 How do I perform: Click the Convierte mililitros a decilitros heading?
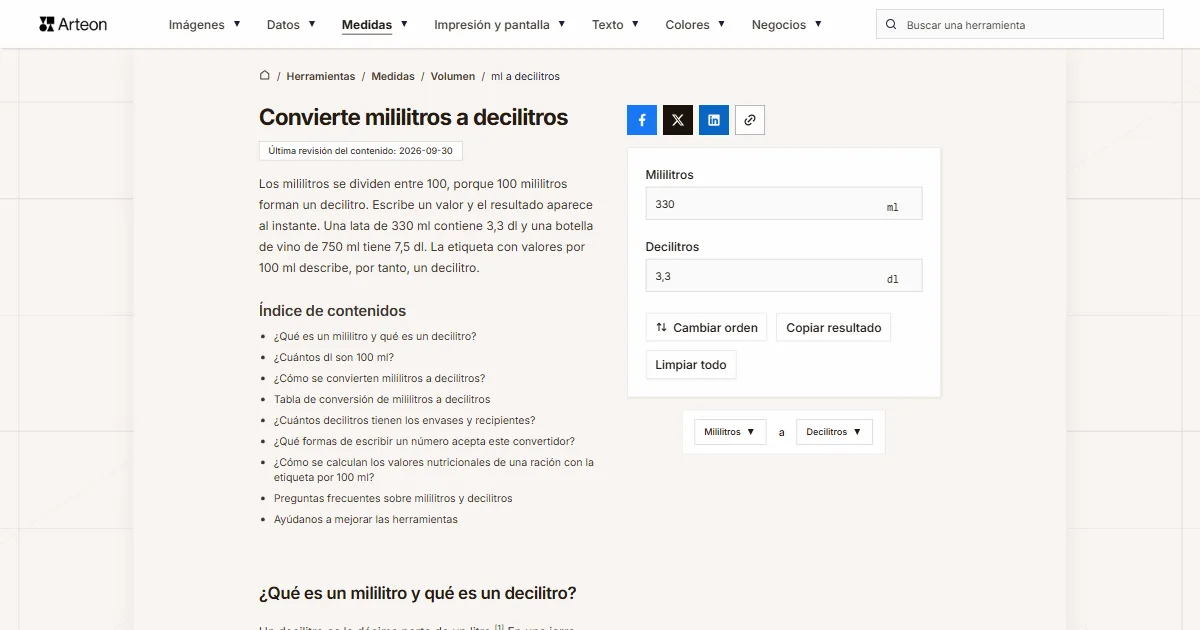click(413, 117)
